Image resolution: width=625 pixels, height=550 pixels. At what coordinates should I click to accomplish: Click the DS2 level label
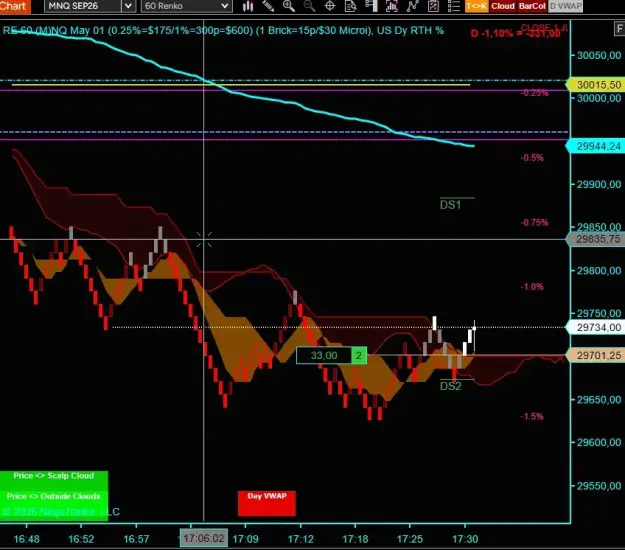(450, 386)
